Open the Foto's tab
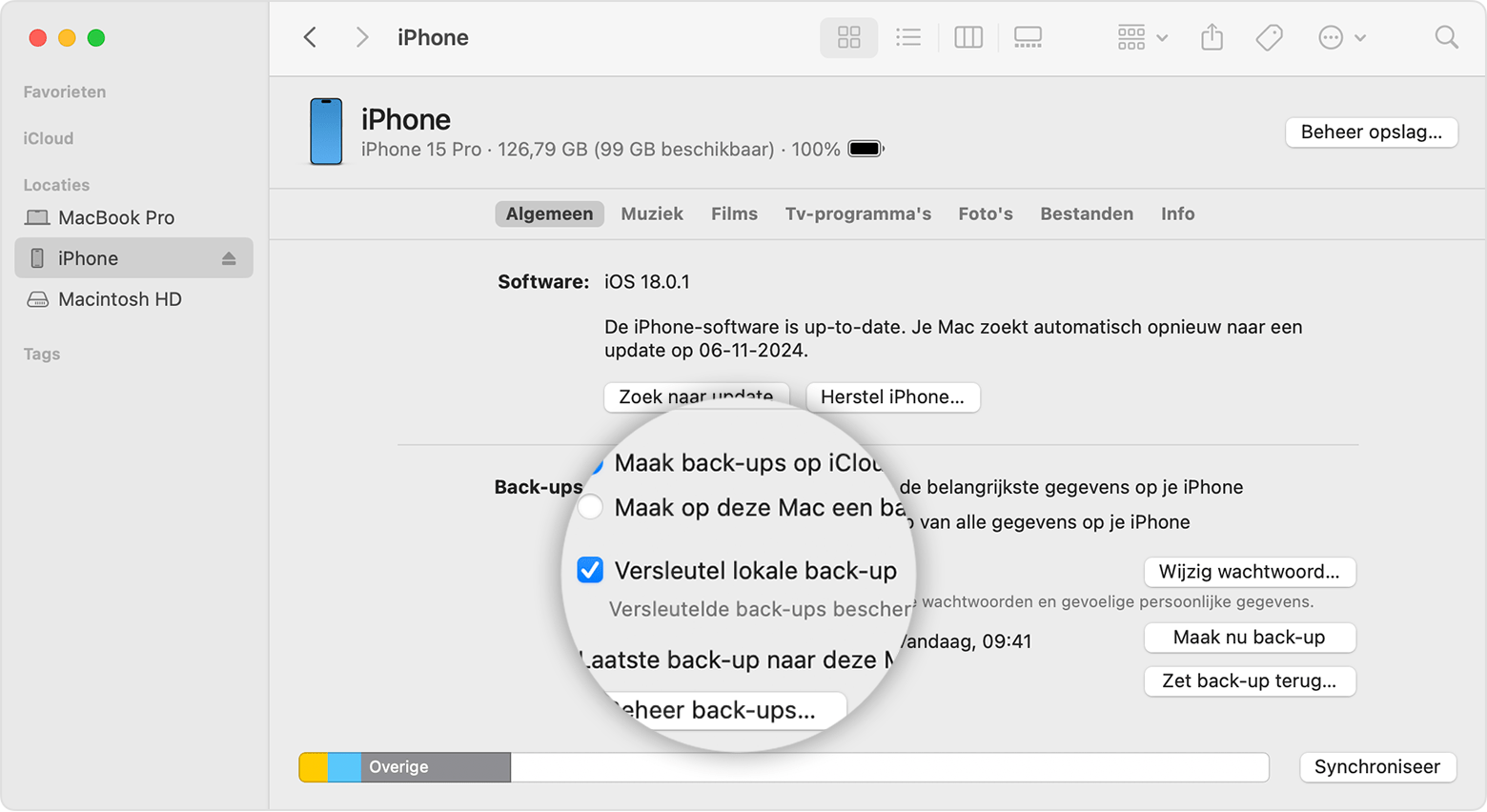1487x812 pixels. (x=986, y=213)
